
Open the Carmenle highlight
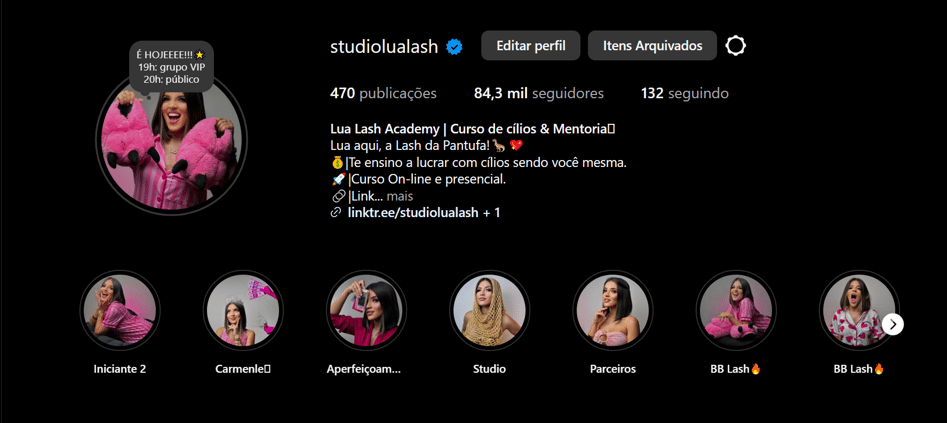tap(243, 309)
